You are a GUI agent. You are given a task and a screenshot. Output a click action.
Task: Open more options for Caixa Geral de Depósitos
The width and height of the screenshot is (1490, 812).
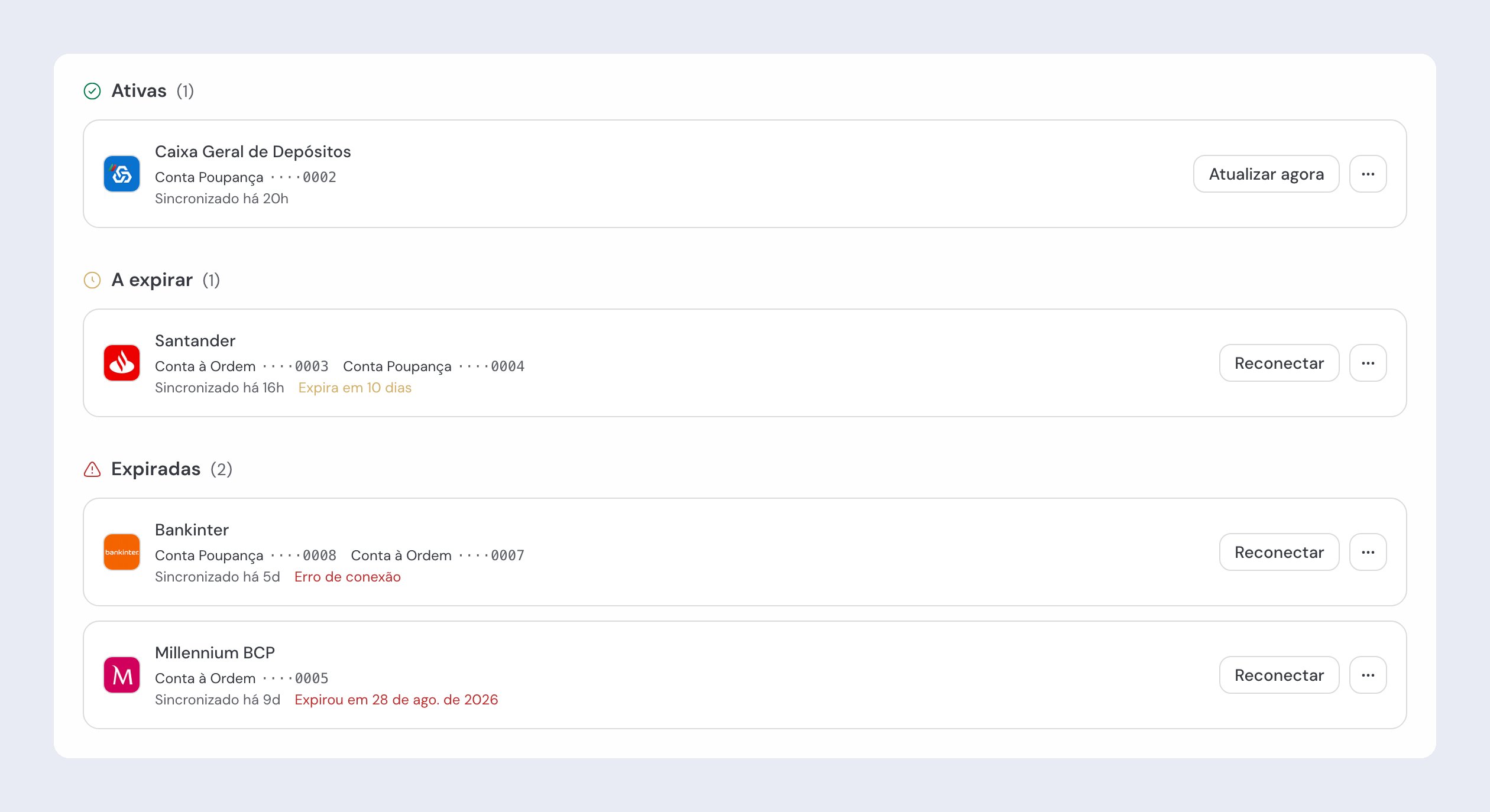[1368, 174]
